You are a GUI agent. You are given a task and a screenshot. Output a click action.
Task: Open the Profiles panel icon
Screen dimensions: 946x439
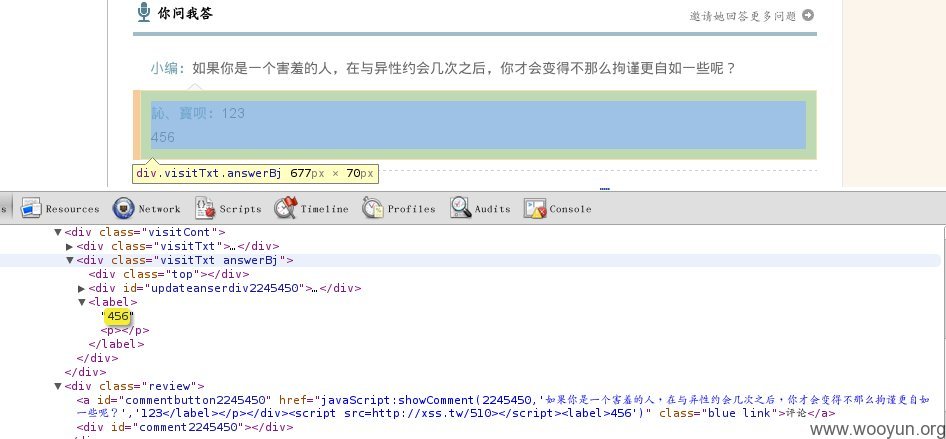(x=373, y=208)
